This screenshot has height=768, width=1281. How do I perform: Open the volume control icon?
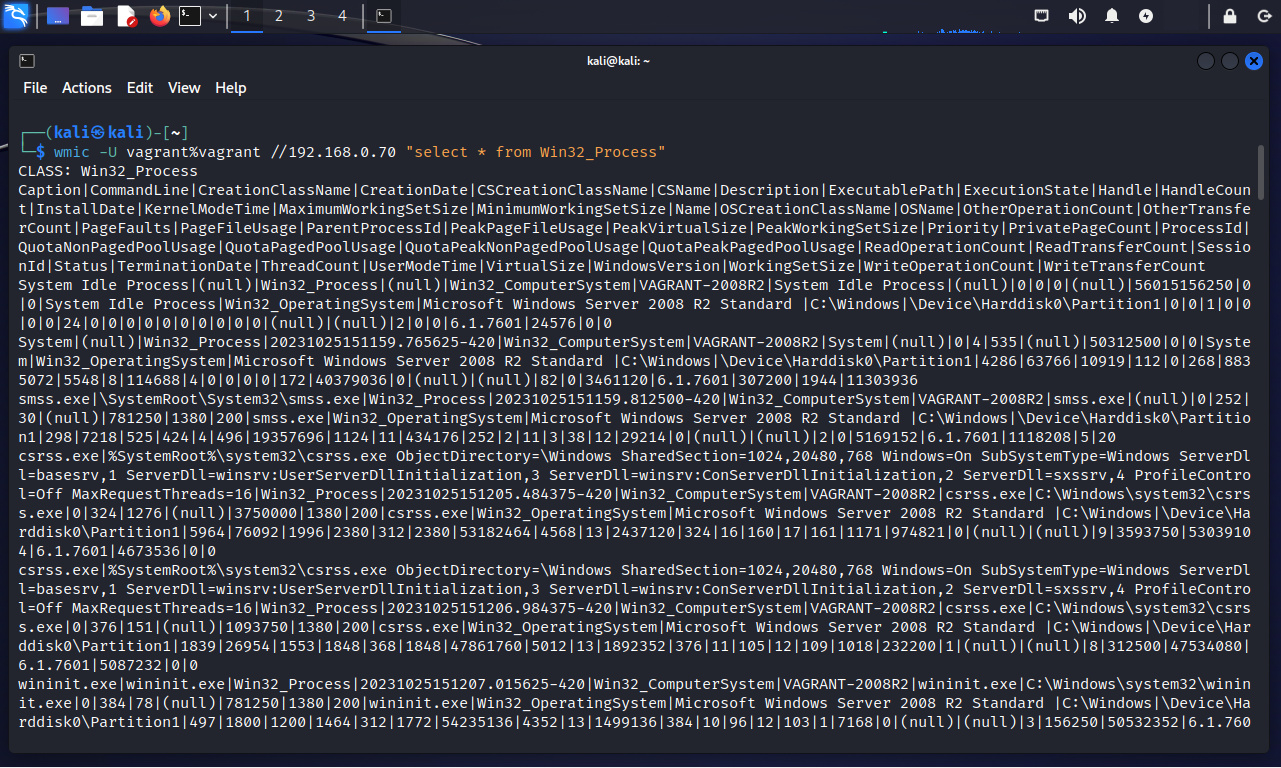pos(1077,16)
